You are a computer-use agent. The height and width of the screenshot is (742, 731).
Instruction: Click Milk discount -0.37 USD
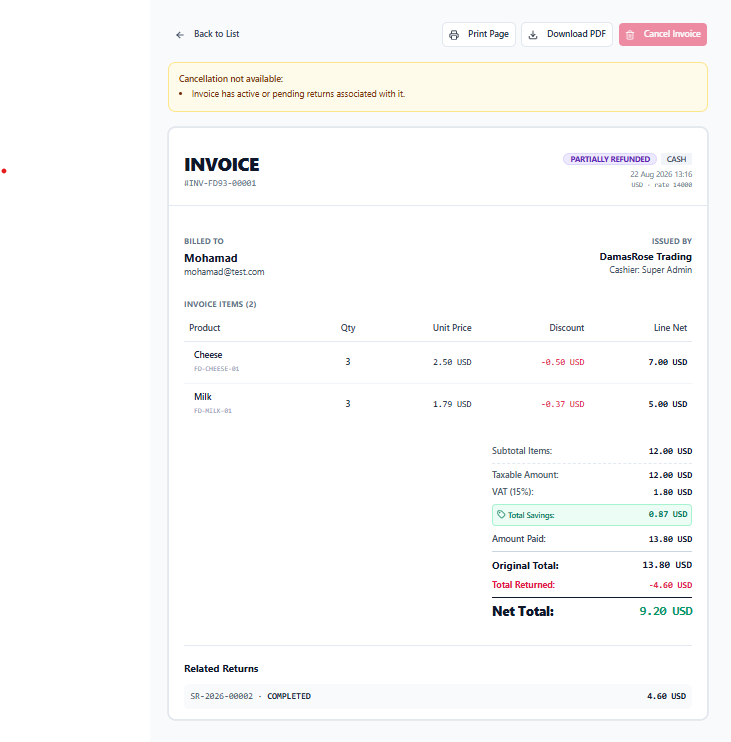(563, 404)
